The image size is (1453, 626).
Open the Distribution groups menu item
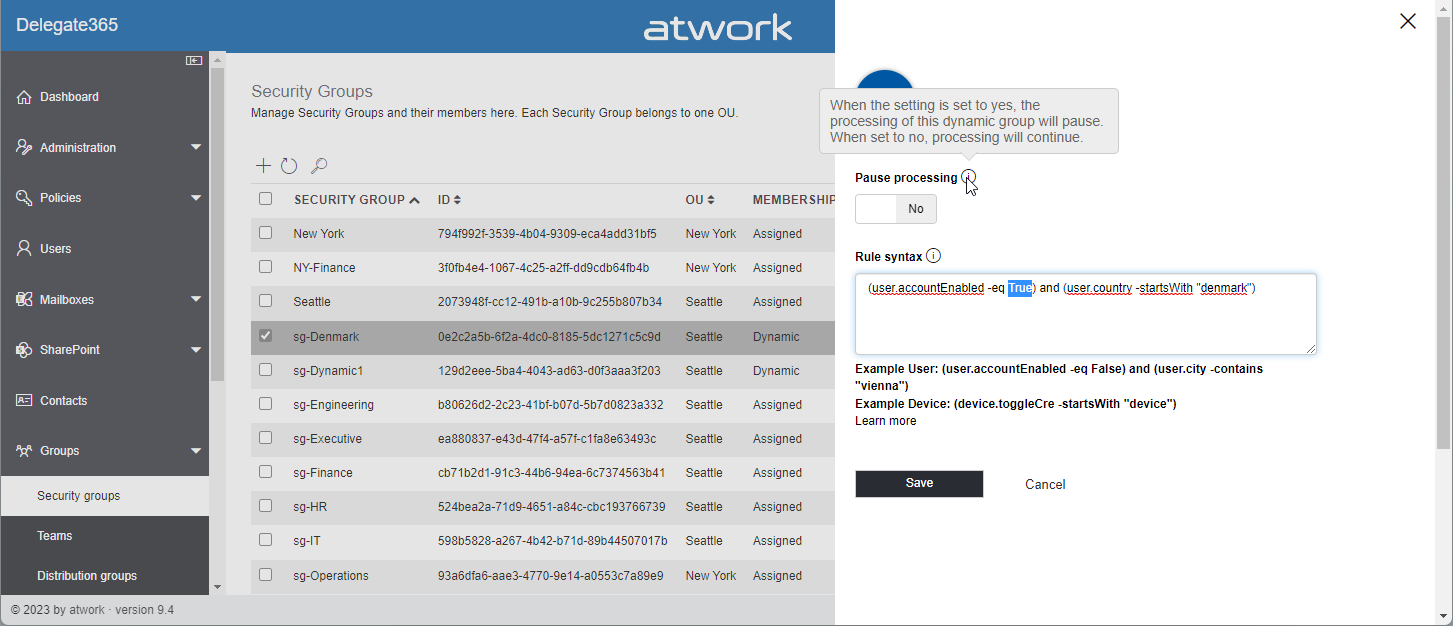tap(105, 576)
